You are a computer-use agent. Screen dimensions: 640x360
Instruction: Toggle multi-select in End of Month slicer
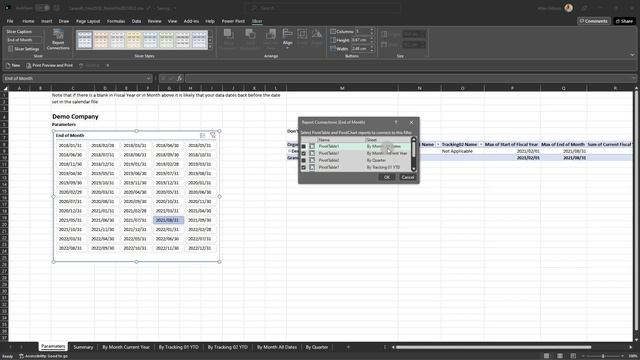click(202, 135)
